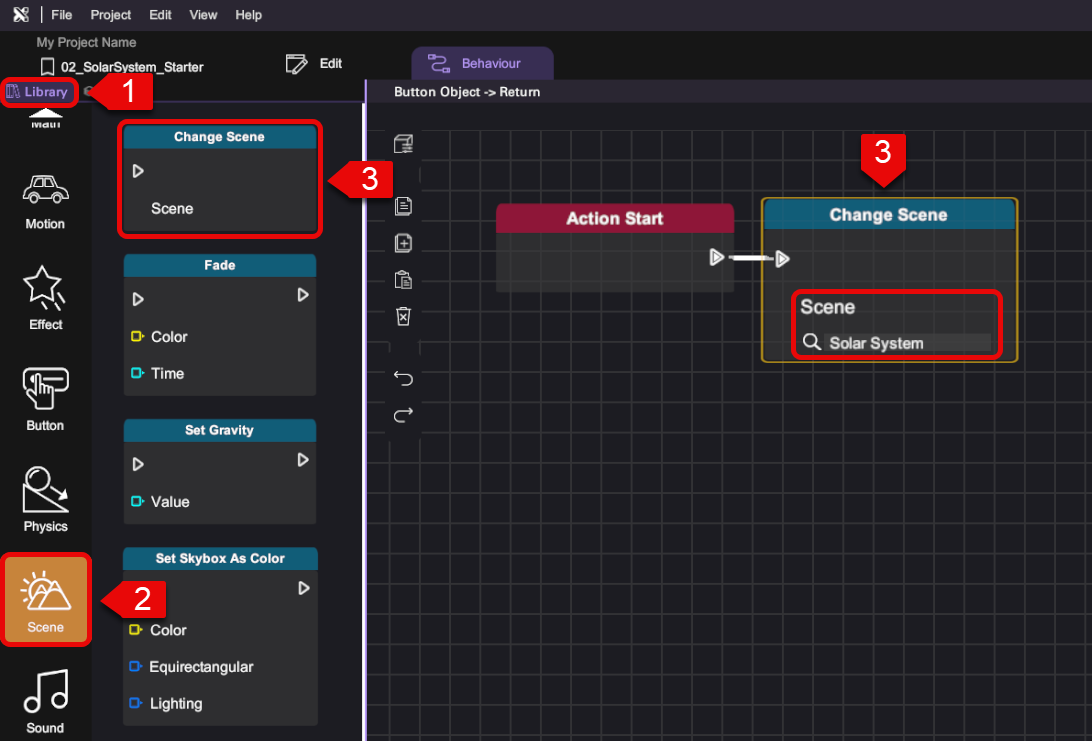This screenshot has width=1092, height=741.
Task: Click the Solar System scene field
Action: 907,343
